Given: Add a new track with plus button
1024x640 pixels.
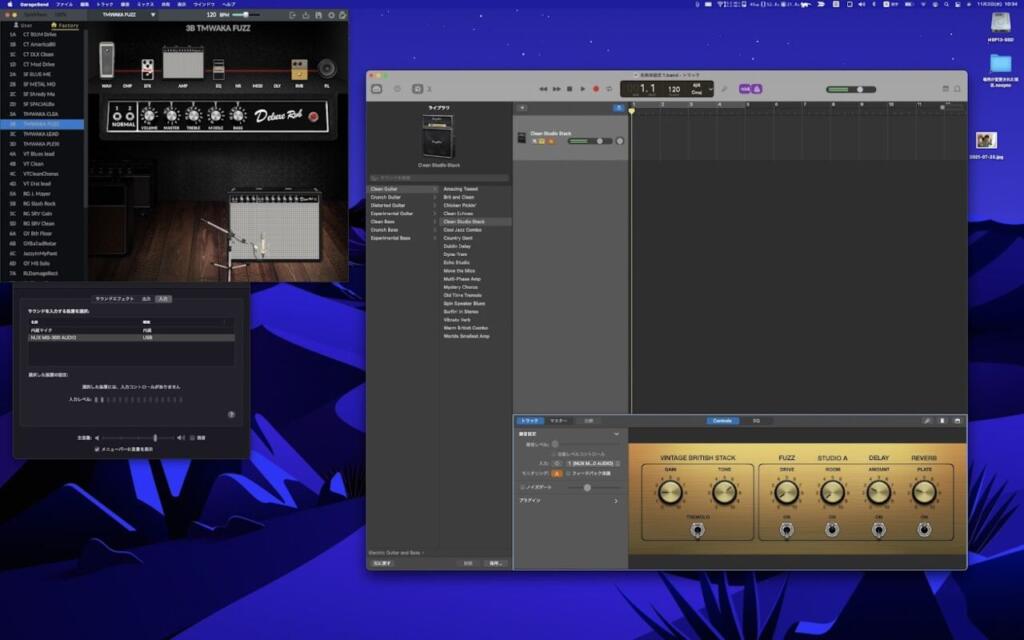Looking at the screenshot, I should 522,108.
